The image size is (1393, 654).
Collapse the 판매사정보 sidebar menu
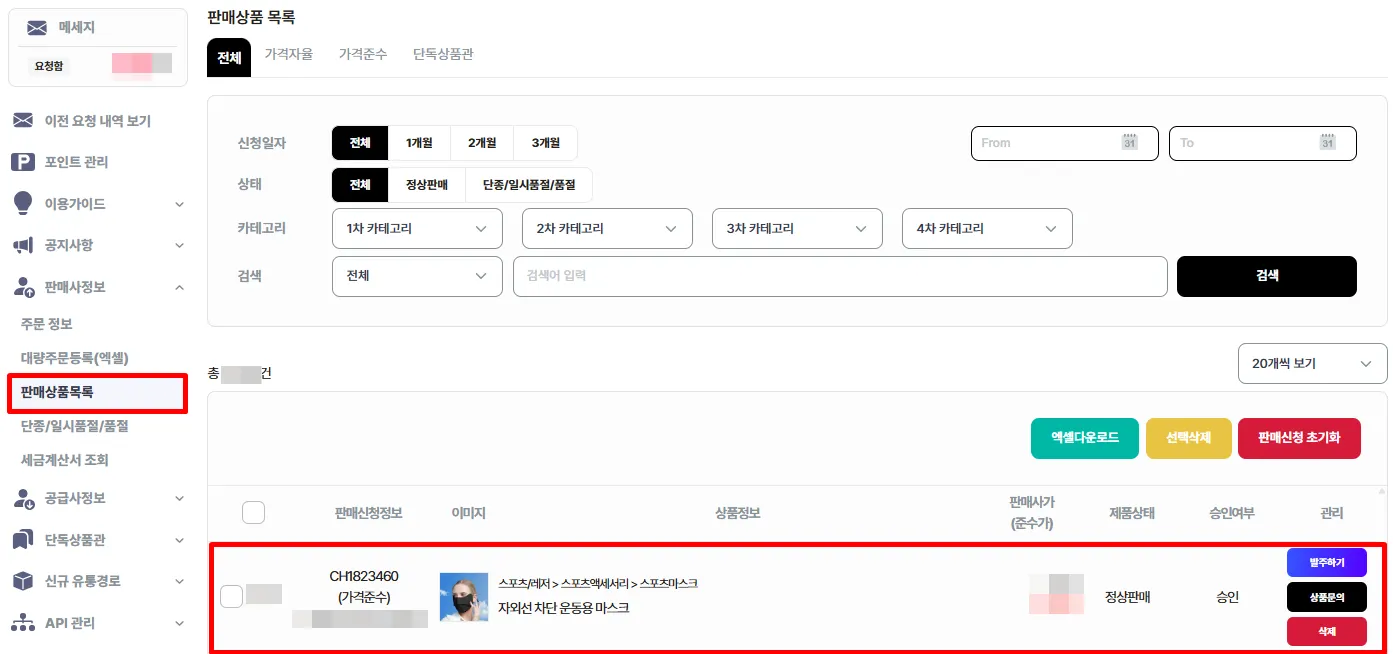click(x=179, y=287)
